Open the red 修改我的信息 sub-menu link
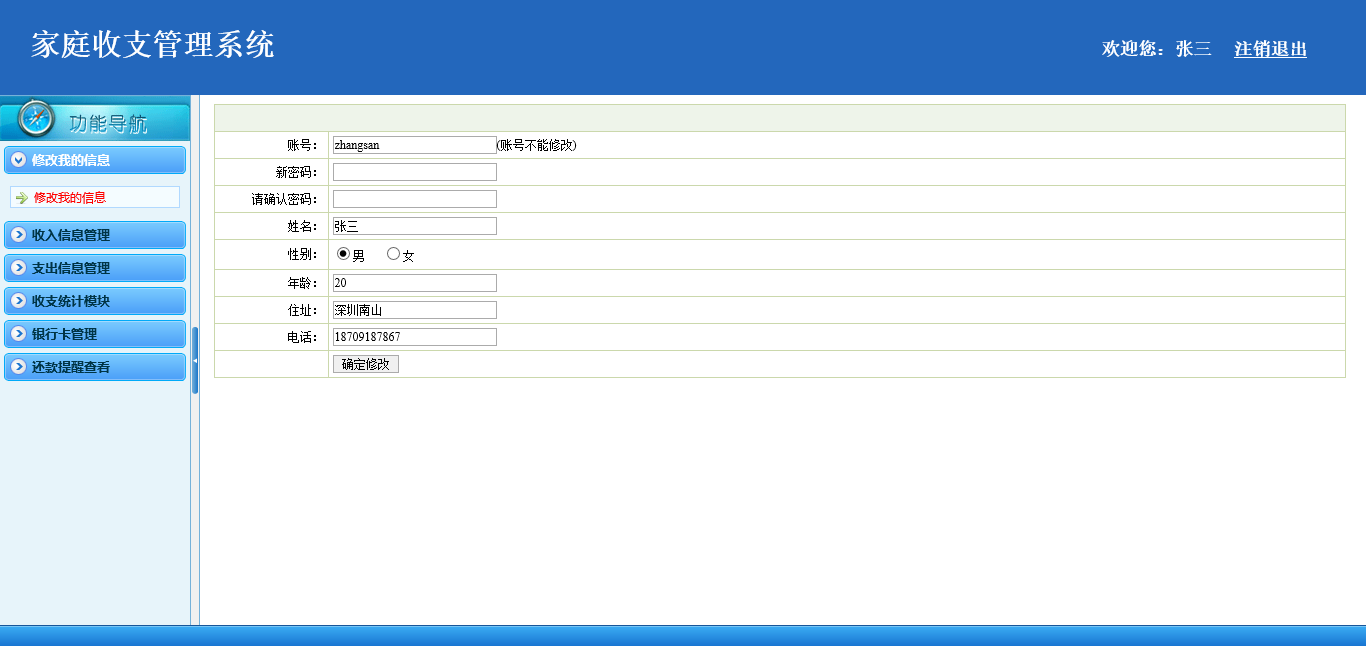Screen dimensions: 1366x646 click(x=70, y=197)
